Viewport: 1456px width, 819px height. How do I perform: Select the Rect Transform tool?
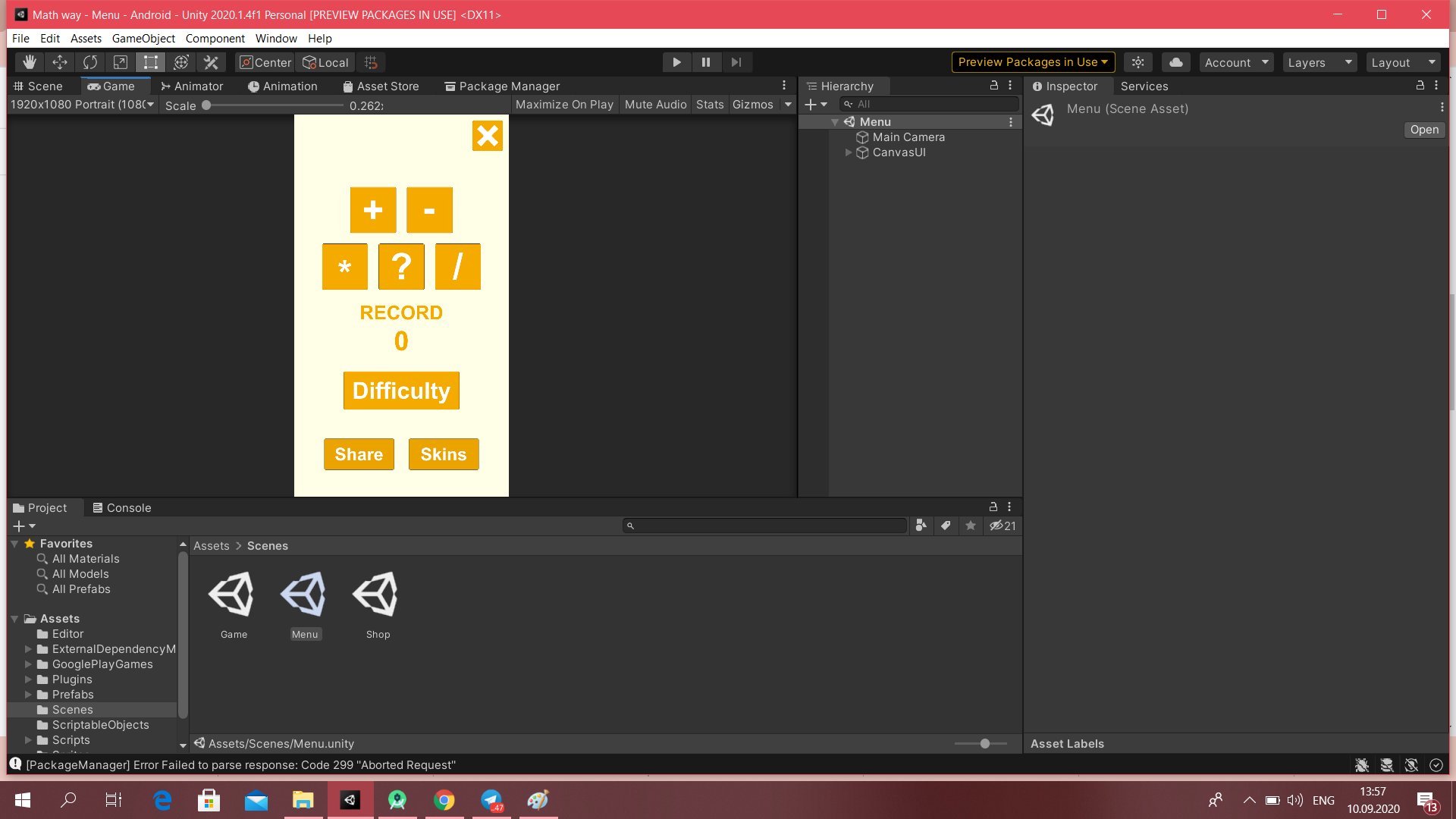tap(151, 62)
